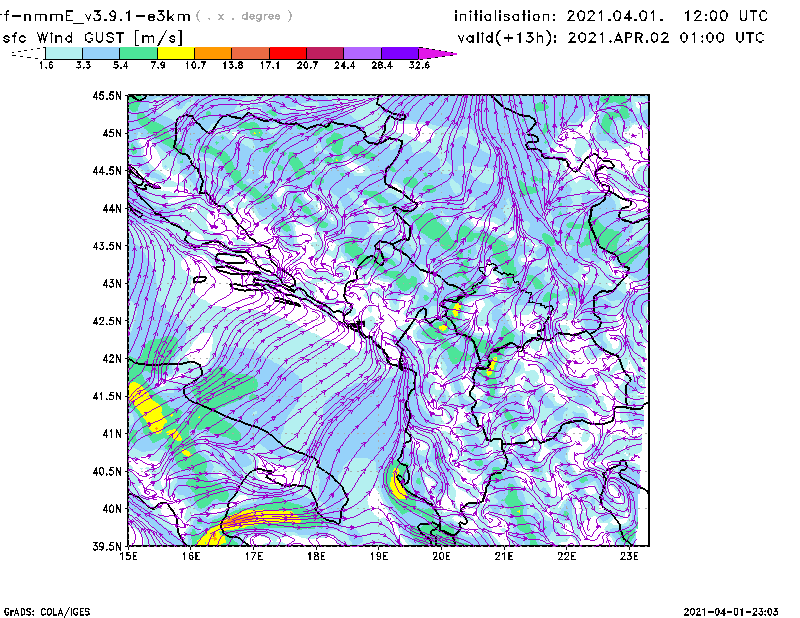Click the 21E longitude label
This screenshot has height=618, width=800.
click(x=504, y=556)
